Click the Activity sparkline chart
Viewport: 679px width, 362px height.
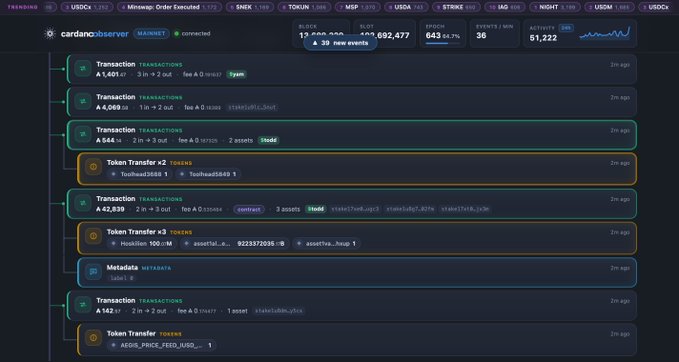(x=605, y=34)
